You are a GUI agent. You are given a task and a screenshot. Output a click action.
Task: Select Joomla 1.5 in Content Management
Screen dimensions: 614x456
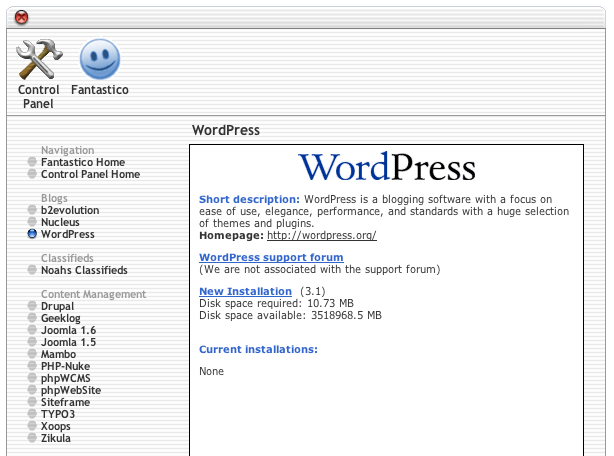[x=68, y=343]
